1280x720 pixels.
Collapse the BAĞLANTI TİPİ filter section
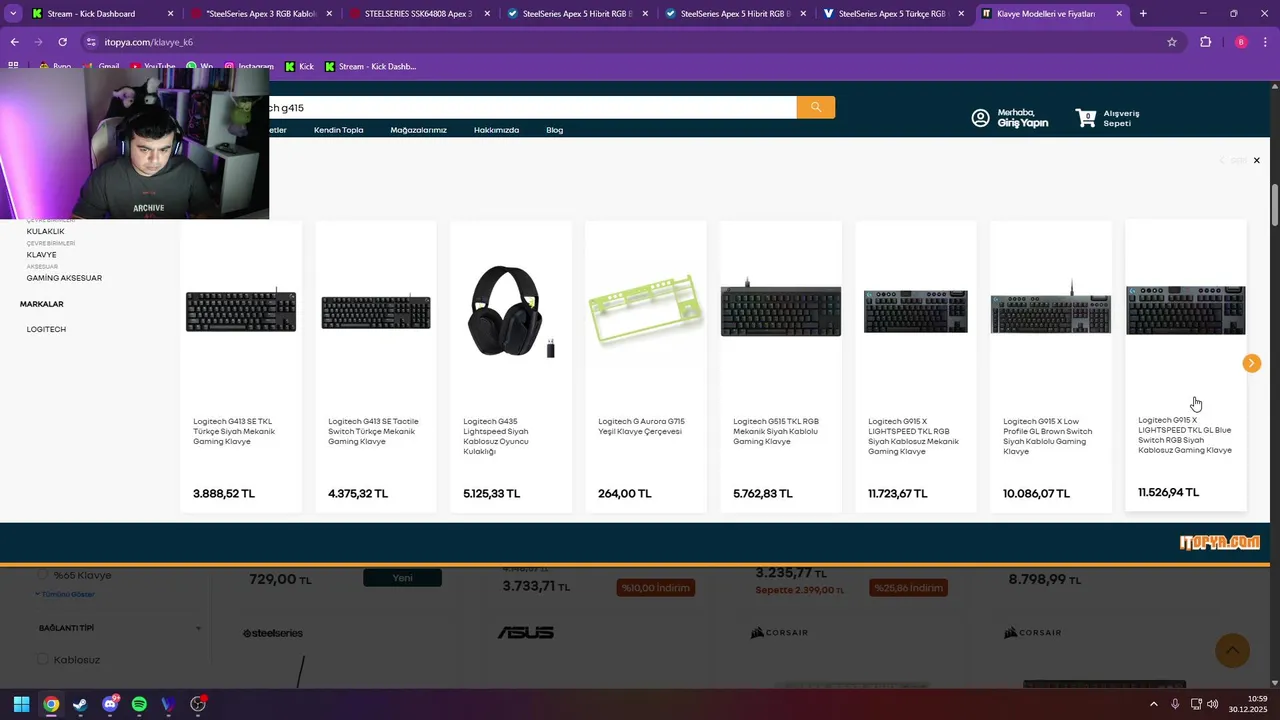(198, 628)
